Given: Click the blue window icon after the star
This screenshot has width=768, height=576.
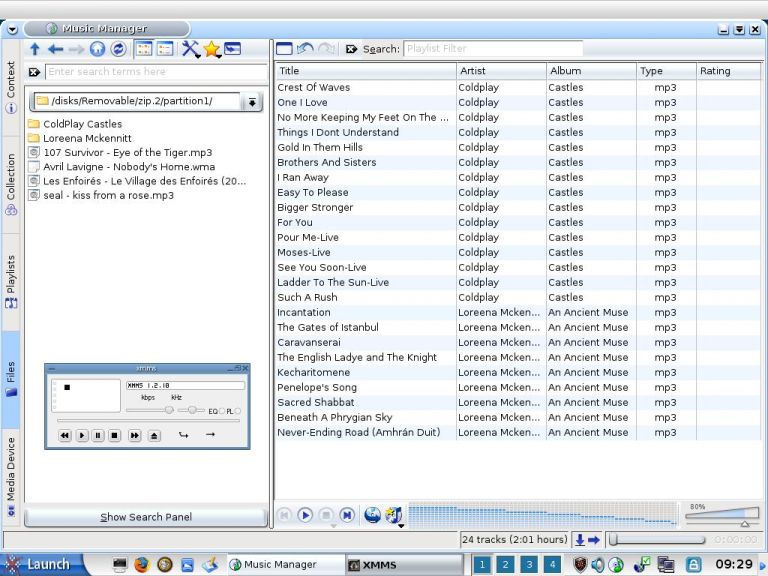Looking at the screenshot, I should (232, 49).
